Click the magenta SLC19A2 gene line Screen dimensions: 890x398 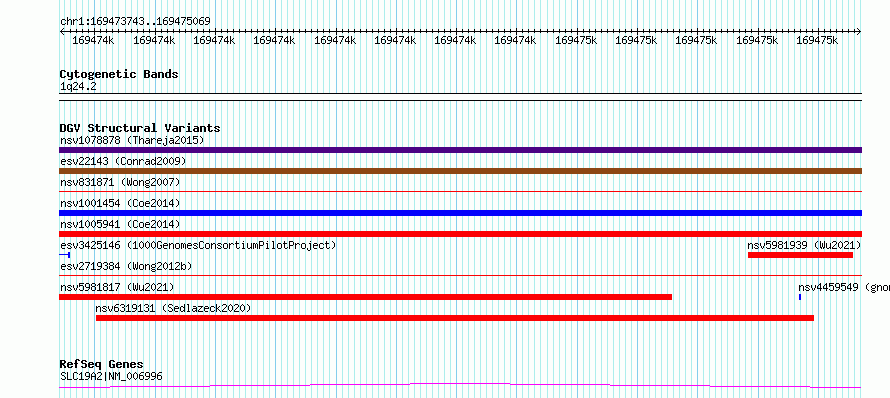click(460, 386)
